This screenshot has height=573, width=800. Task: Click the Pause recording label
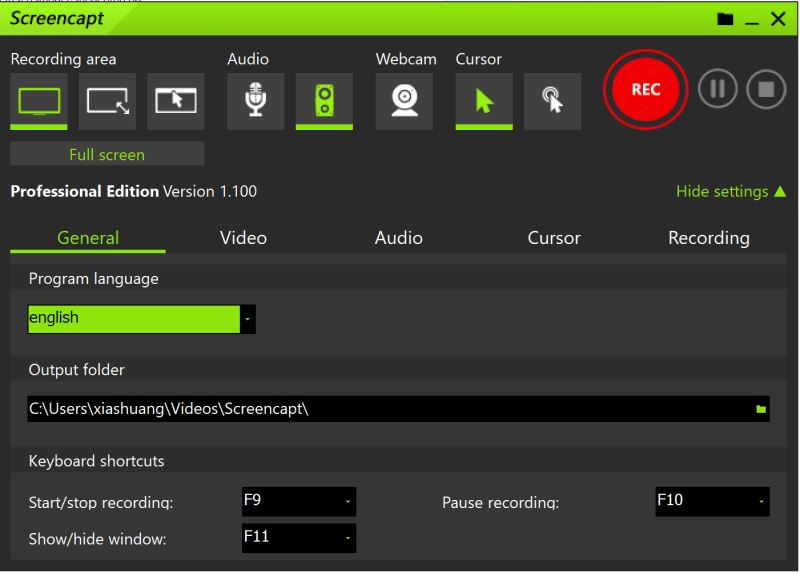(x=501, y=503)
